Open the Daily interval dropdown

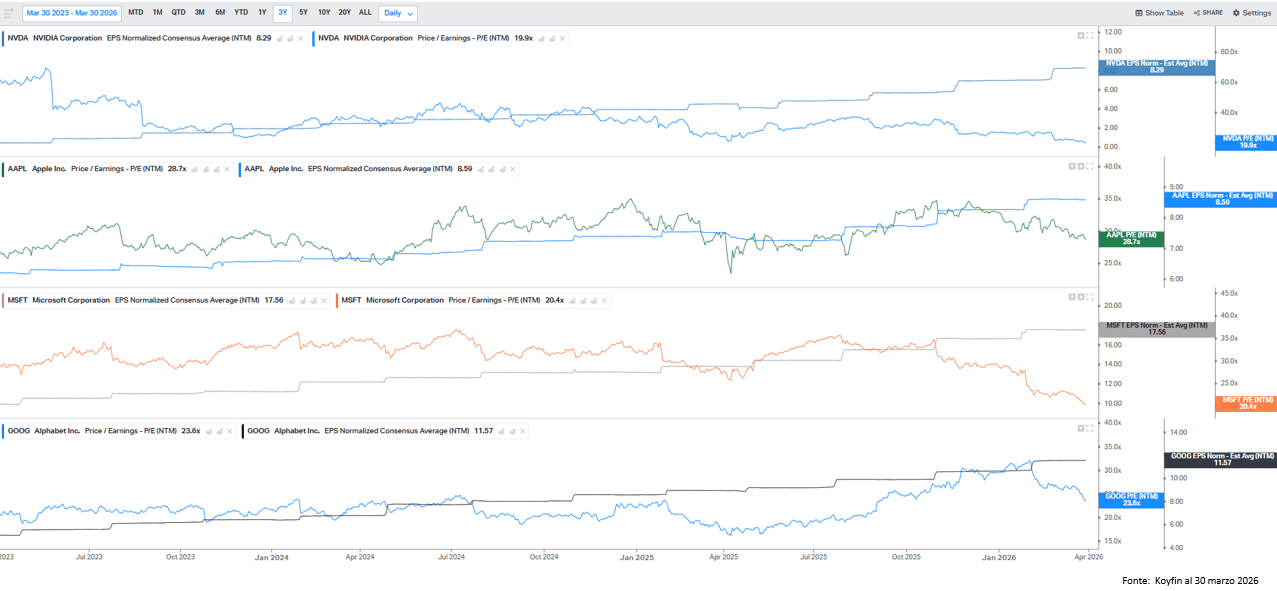click(398, 13)
